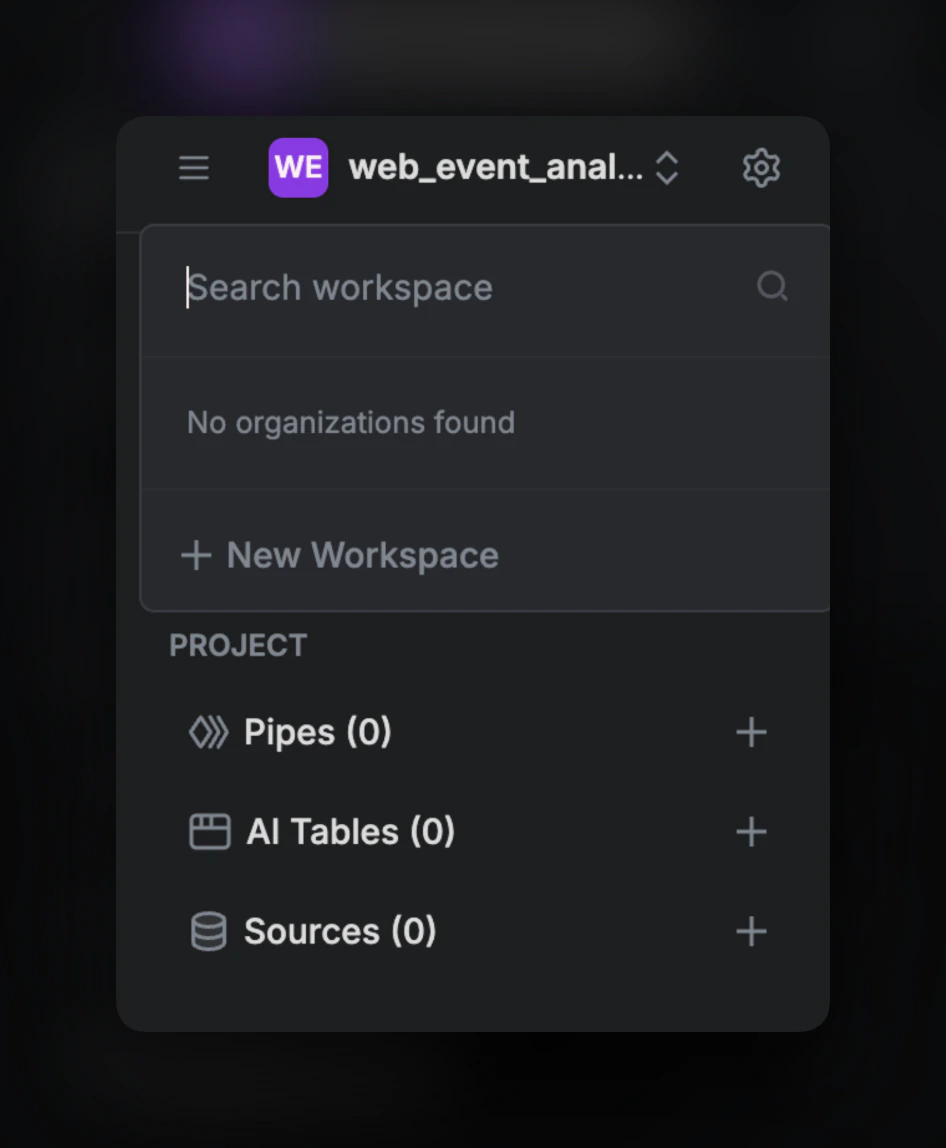This screenshot has width=946, height=1148.
Task: Open AI Tables from the project list
Action: point(352,830)
